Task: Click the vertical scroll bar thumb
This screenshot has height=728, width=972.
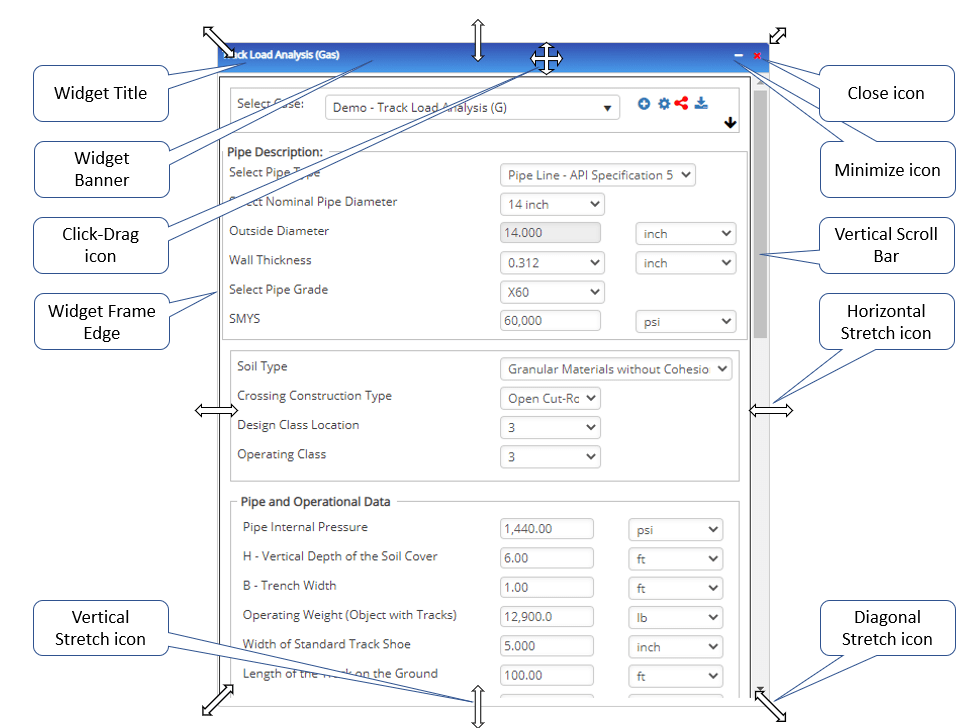Action: click(760, 214)
